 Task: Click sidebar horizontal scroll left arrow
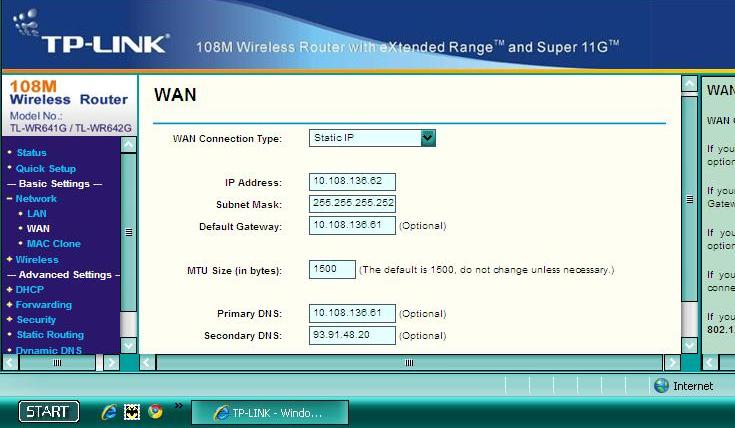point(10,363)
